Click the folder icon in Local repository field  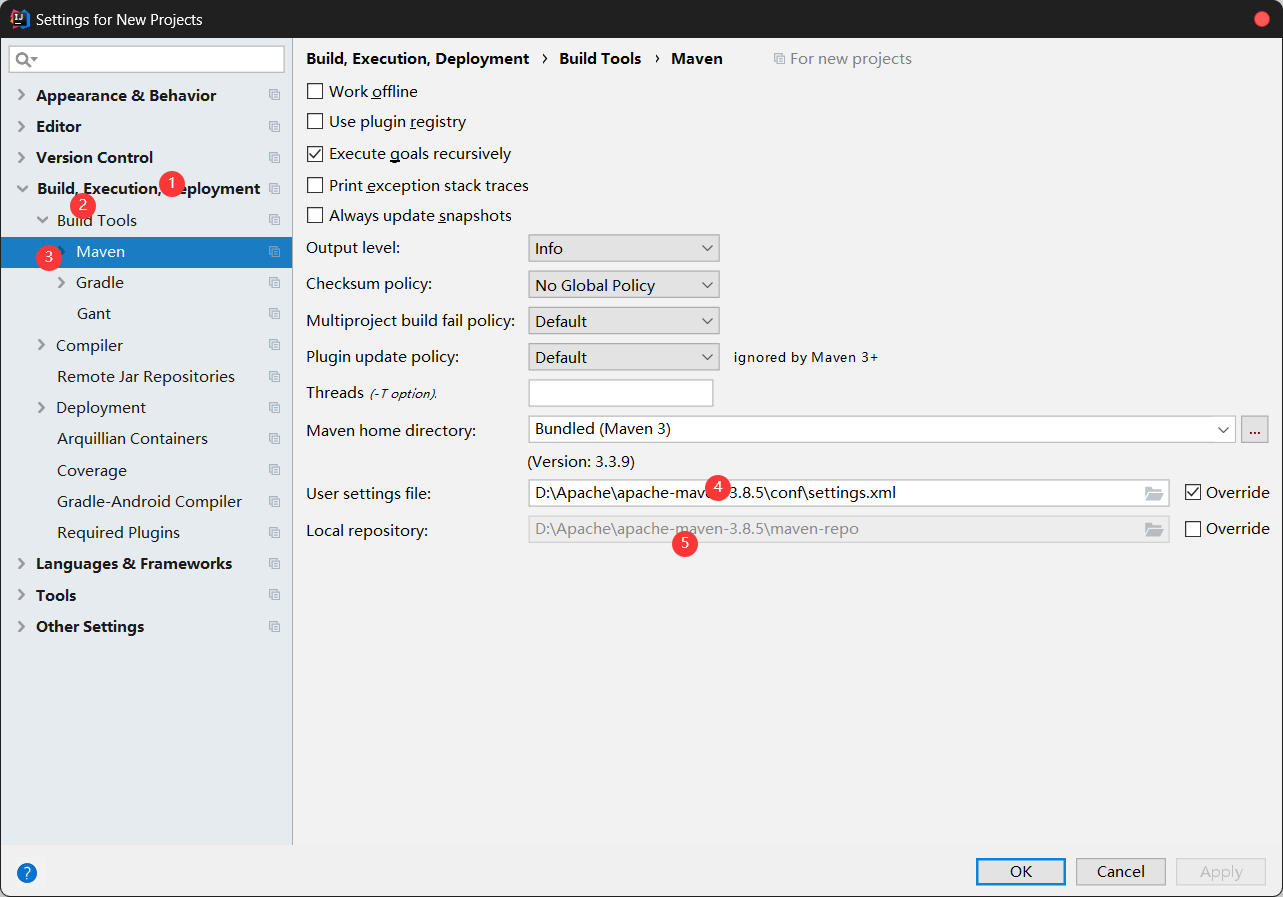tap(1154, 529)
